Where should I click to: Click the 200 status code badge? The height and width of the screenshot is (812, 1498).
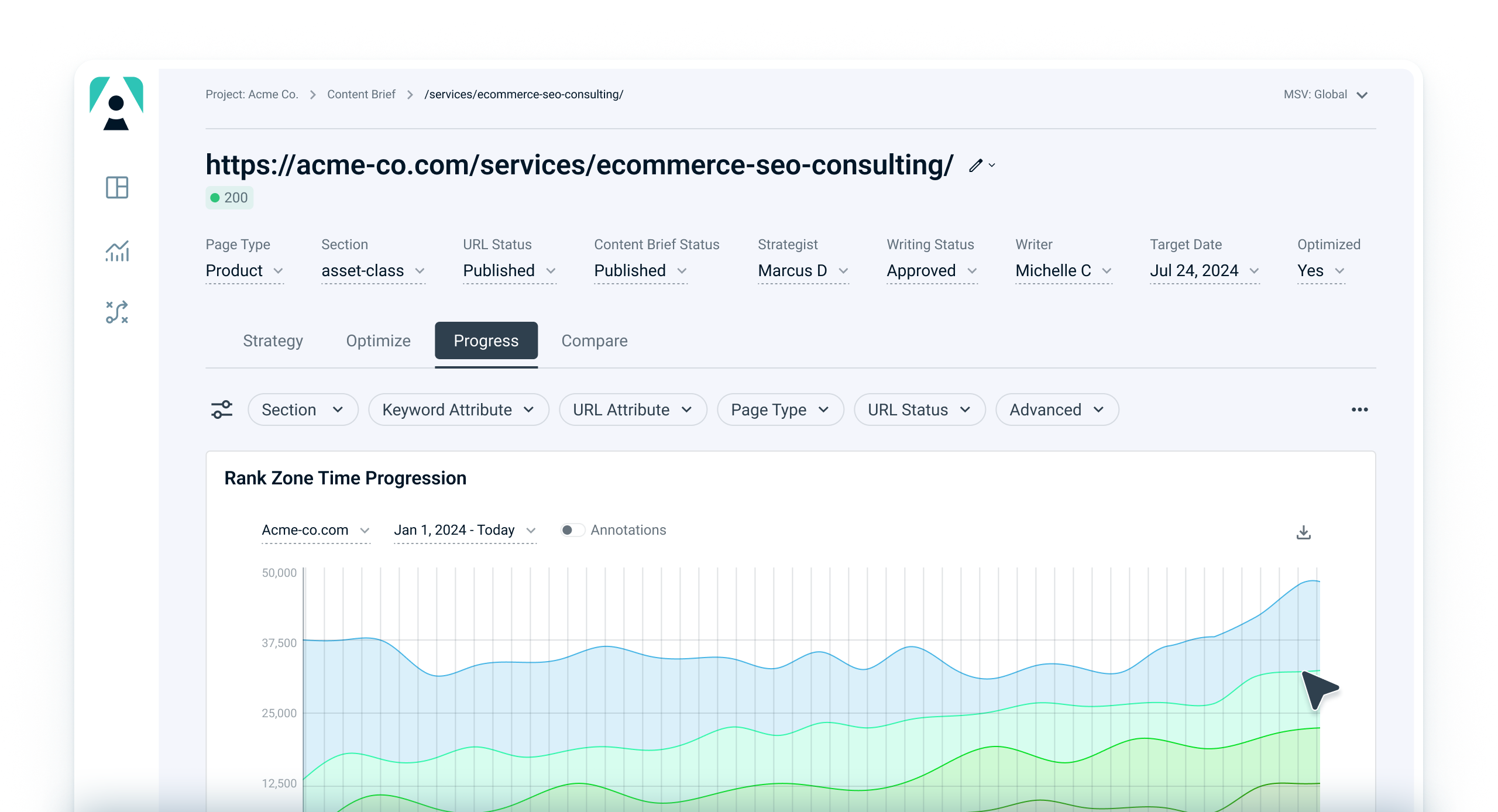229,198
